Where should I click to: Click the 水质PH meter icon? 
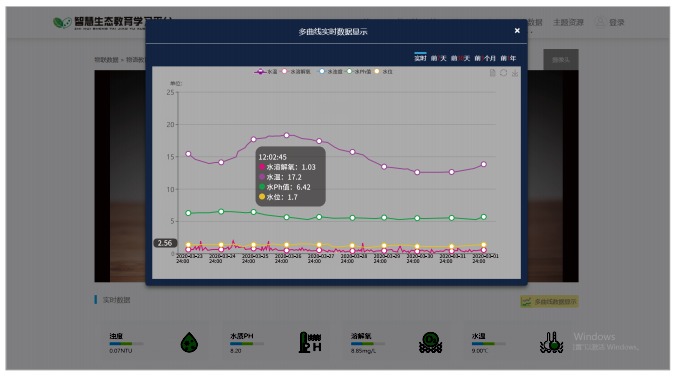tap(310, 342)
